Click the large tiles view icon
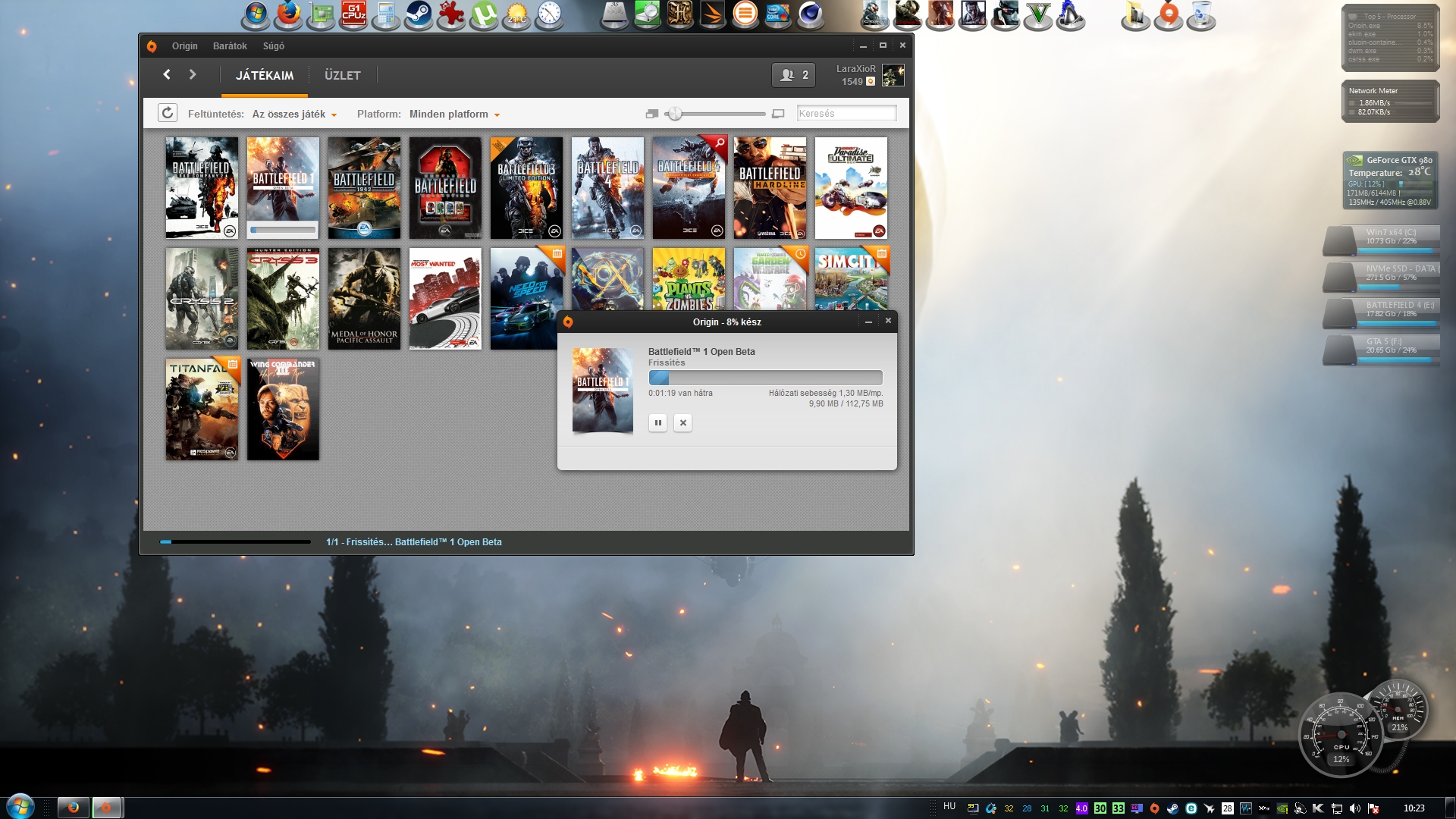This screenshot has width=1456, height=819. 778,114
